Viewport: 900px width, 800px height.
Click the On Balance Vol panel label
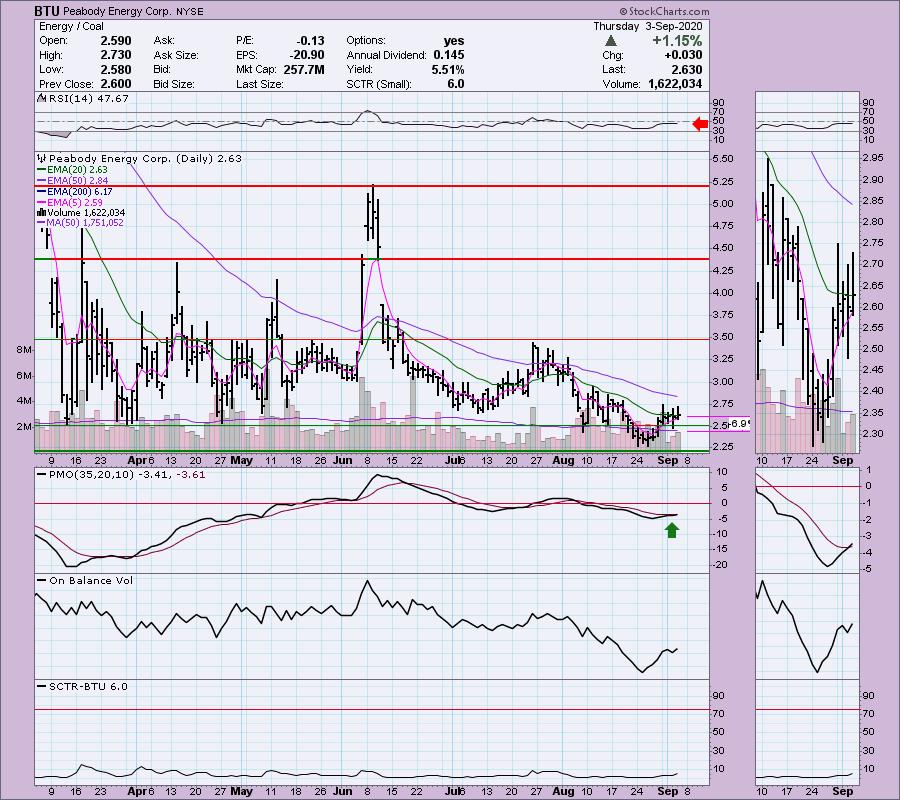(x=91, y=581)
